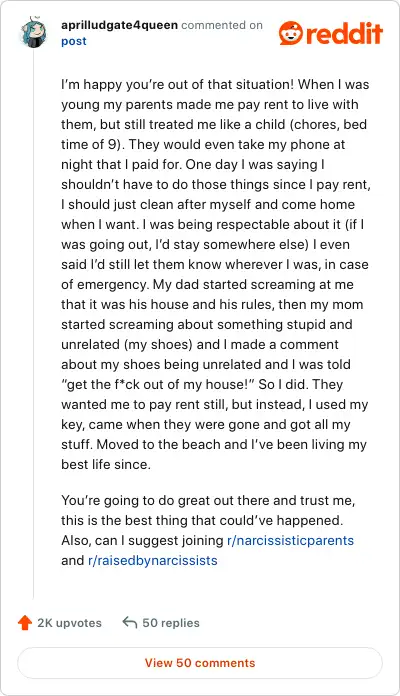Open aprilludgate4queen's avatar image
The height and width of the screenshot is (696, 400).
(x=34, y=32)
